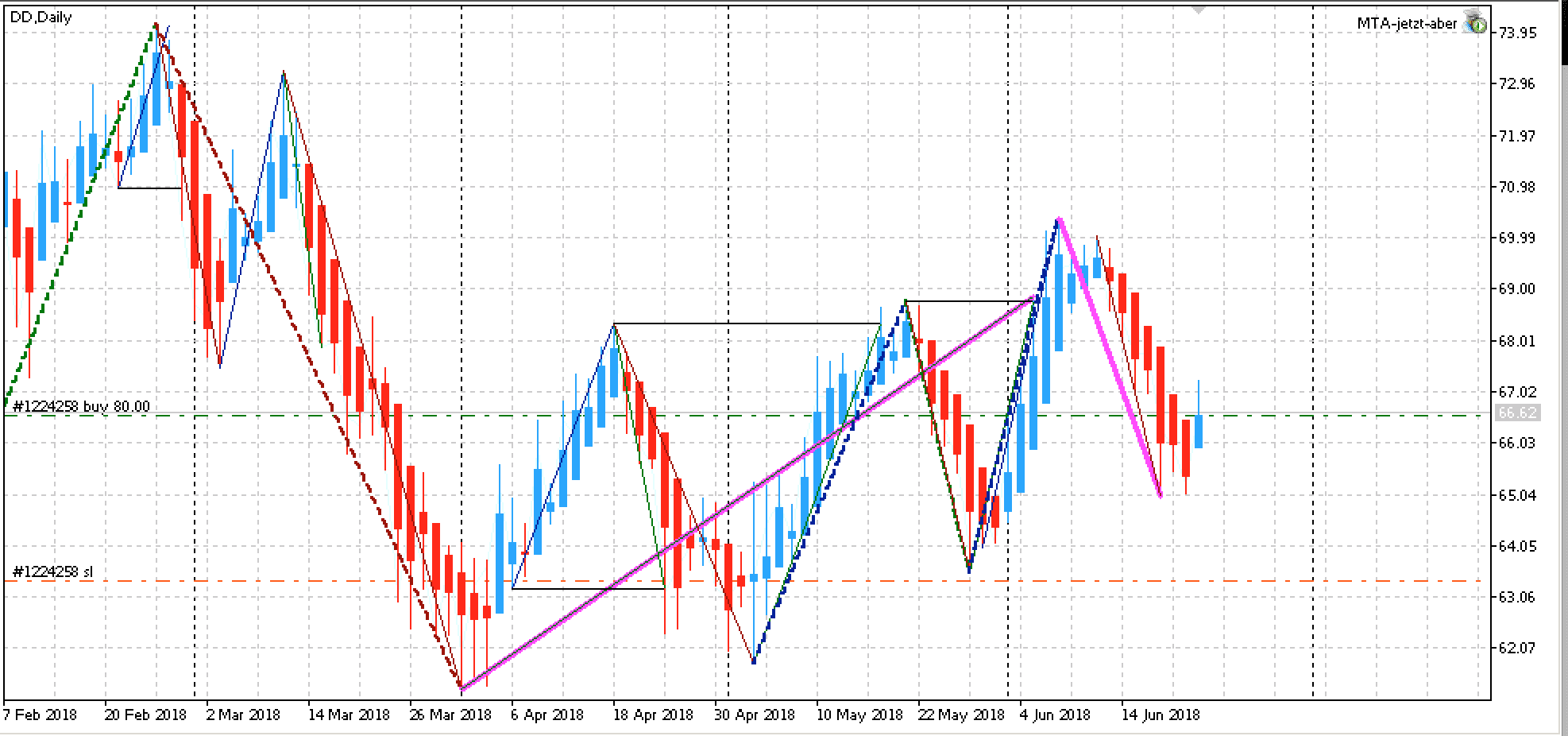1568x736 pixels.
Task: Click the MTA-jetzt-aber expert advisor icon
Action: (x=1476, y=22)
